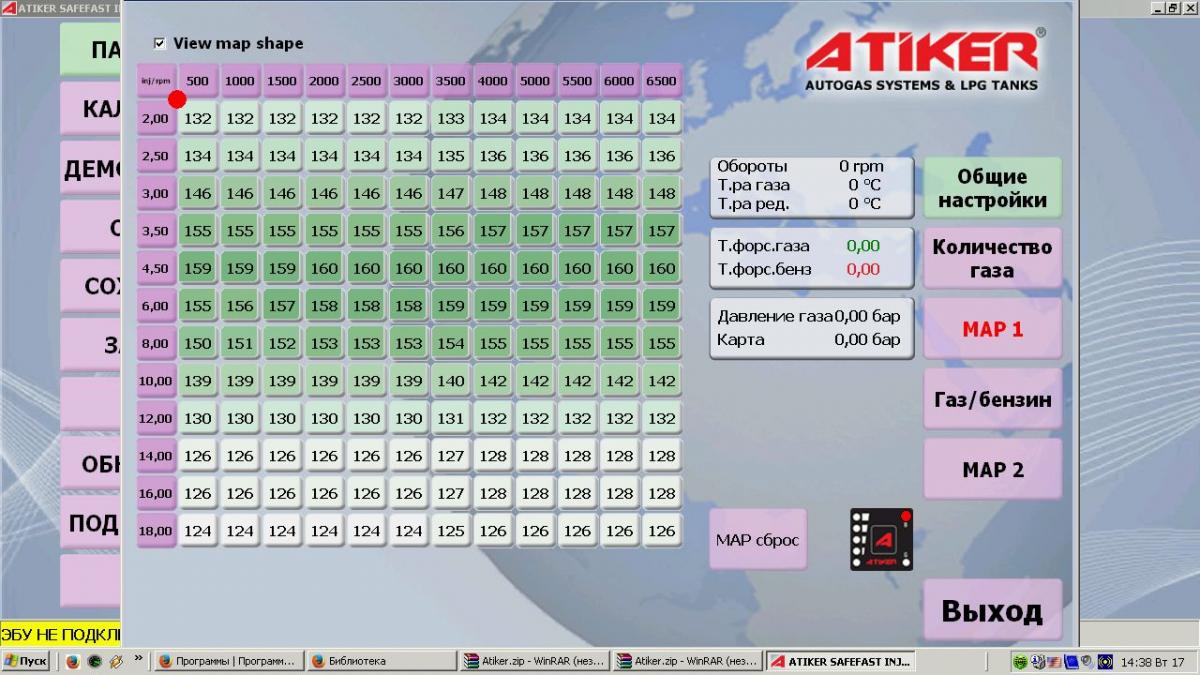Select the 500 rpm column header
Screen dimensions: 1200x675
coord(198,81)
